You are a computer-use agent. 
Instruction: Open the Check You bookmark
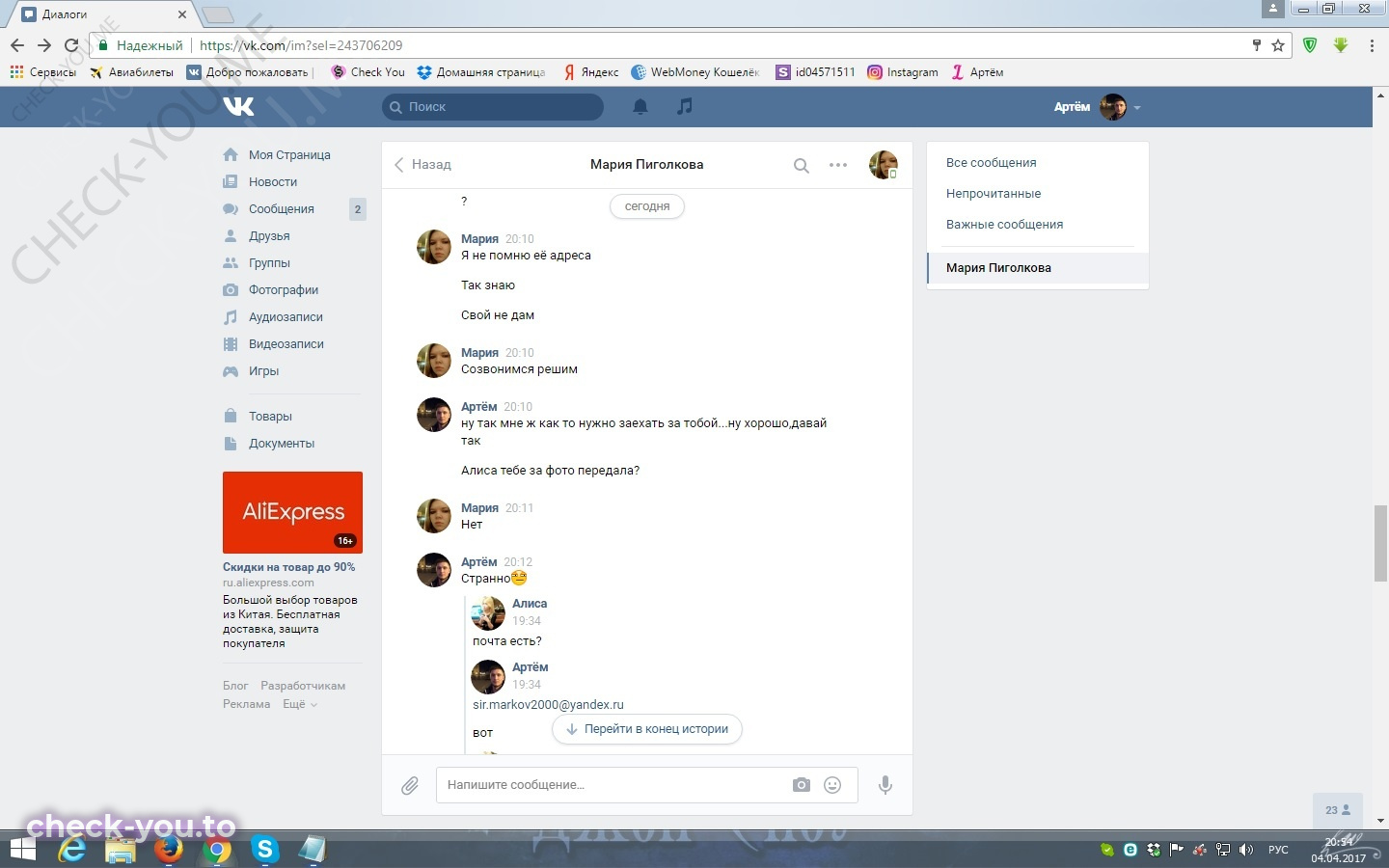tap(368, 72)
